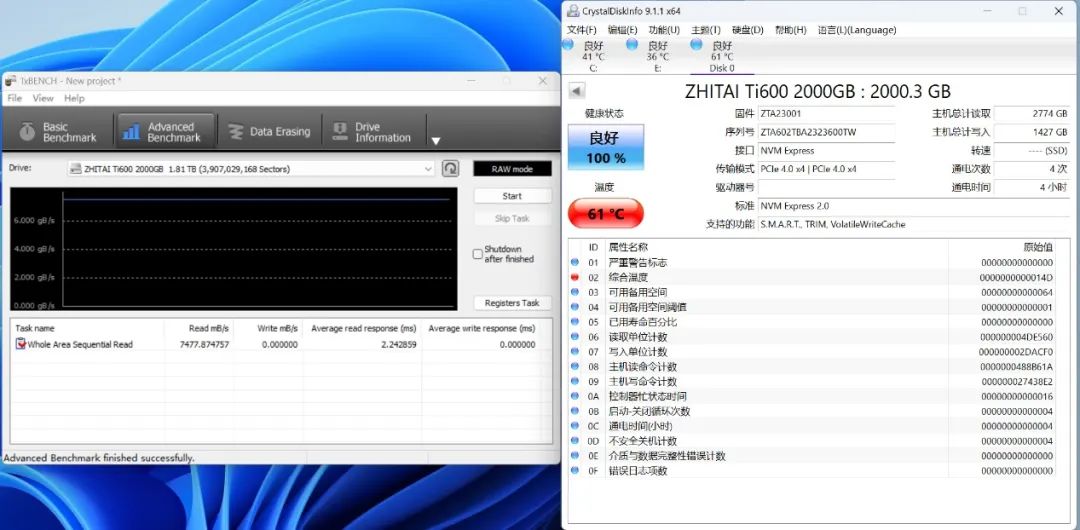
Task: Open the TxBENCH View menu
Action: 43,99
